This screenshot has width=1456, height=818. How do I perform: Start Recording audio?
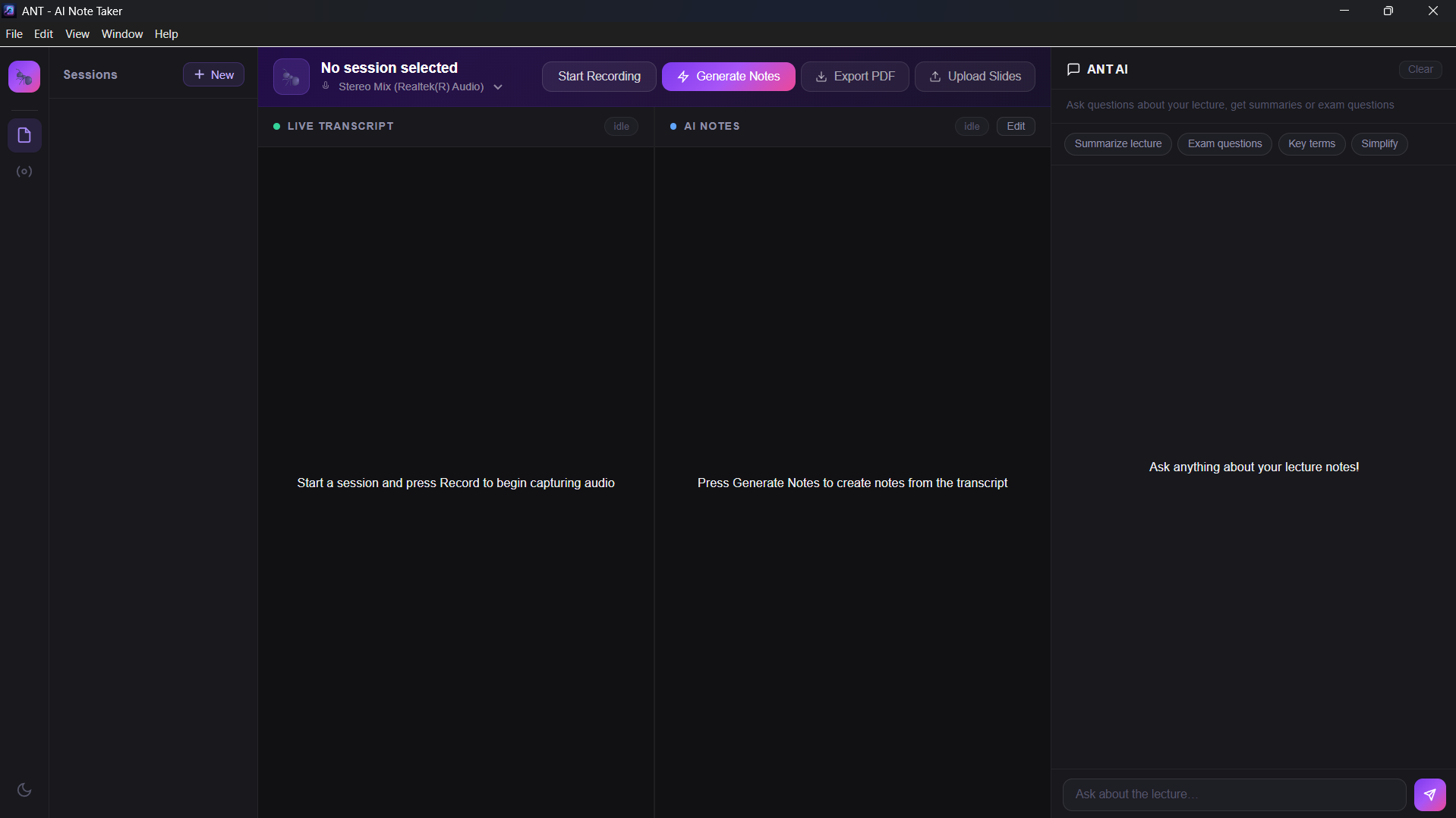click(599, 77)
